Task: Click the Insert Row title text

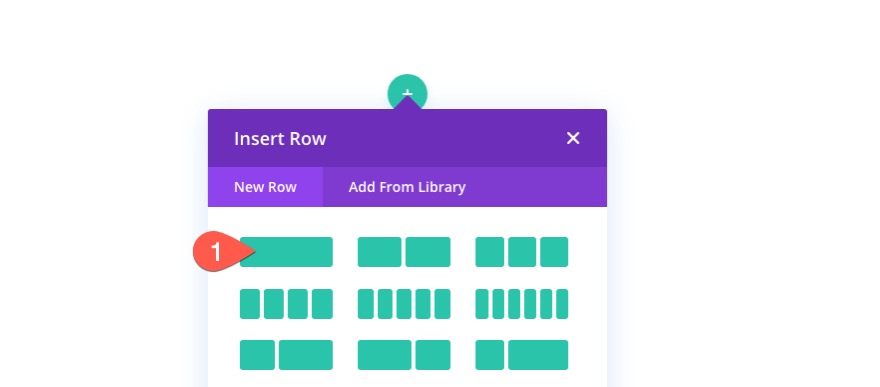Action: pyautogui.click(x=280, y=139)
